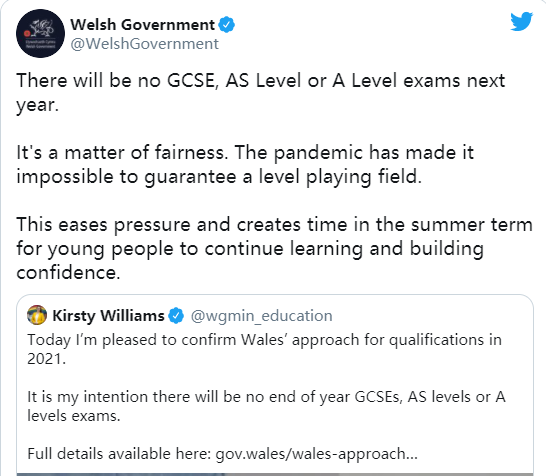The width and height of the screenshot is (546, 476).
Task: Follow the gov.wales/wales-approach link
Action: (x=317, y=454)
